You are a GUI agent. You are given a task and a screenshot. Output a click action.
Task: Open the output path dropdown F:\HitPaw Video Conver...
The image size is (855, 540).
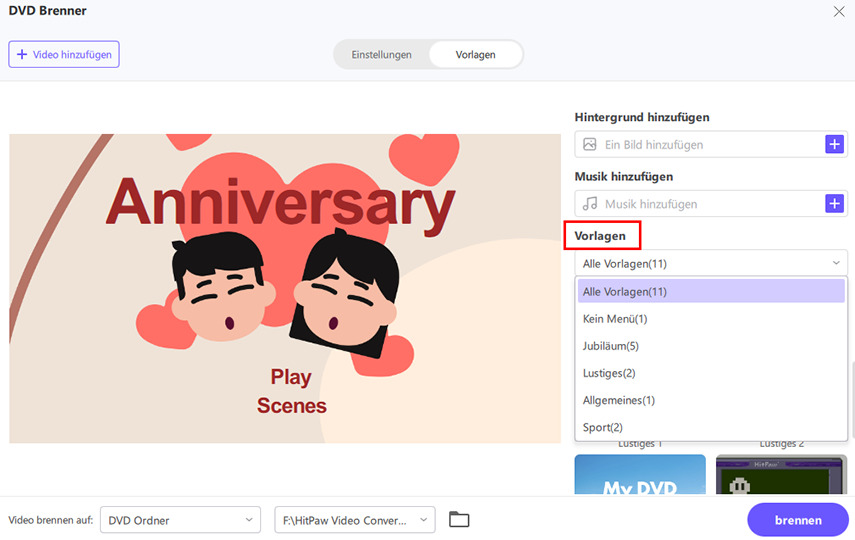pos(355,520)
